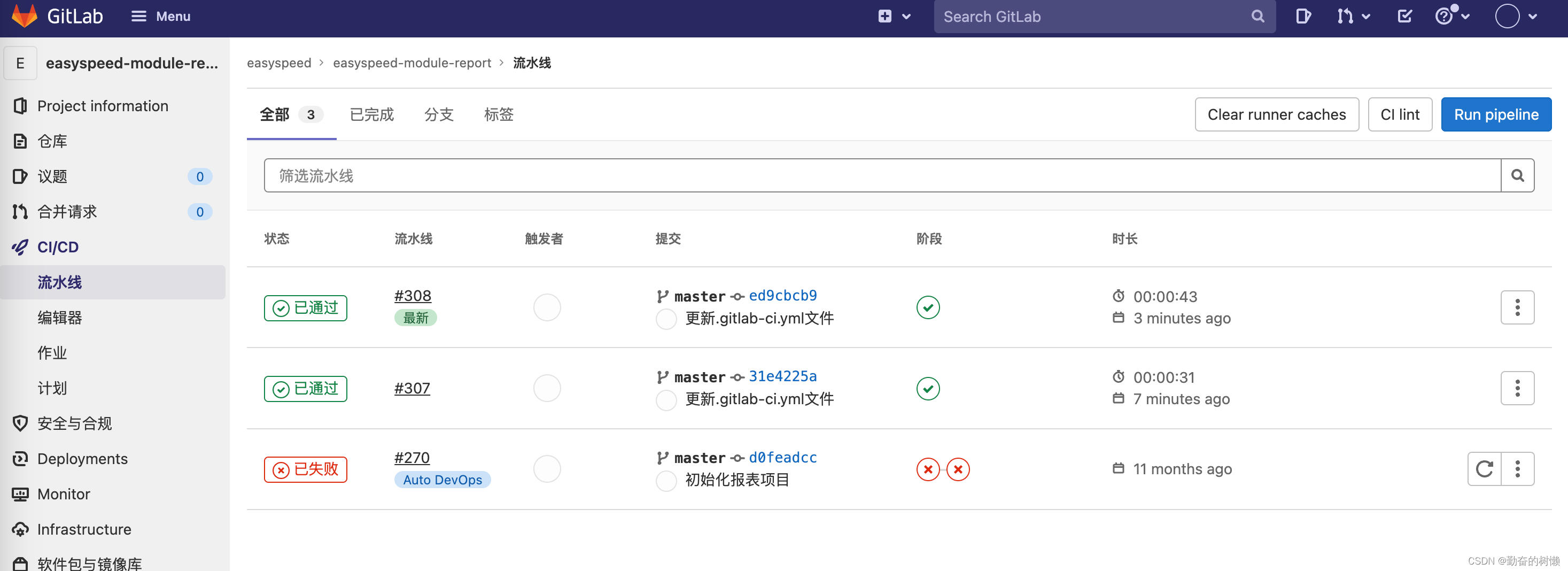Open commit ed9cbcb9 link
Screen dimensions: 1568x571
pos(783,296)
